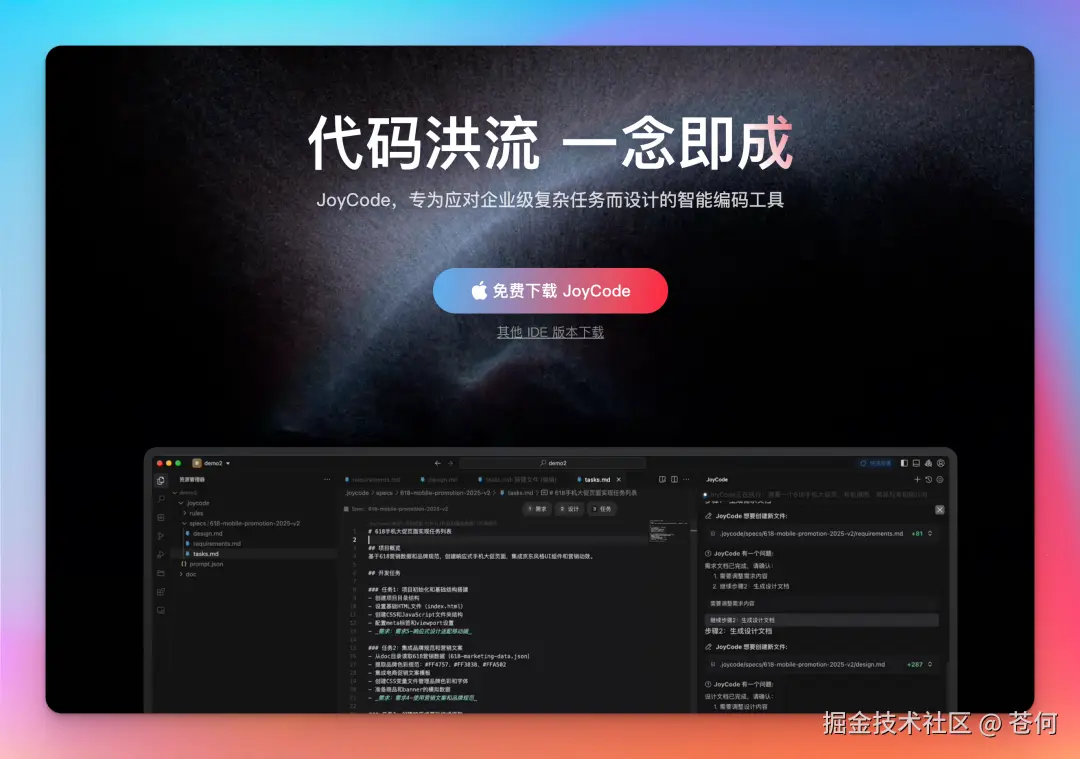The width and height of the screenshot is (1080, 759).
Task: Open JoyCode panel settings gear
Action: (x=940, y=479)
